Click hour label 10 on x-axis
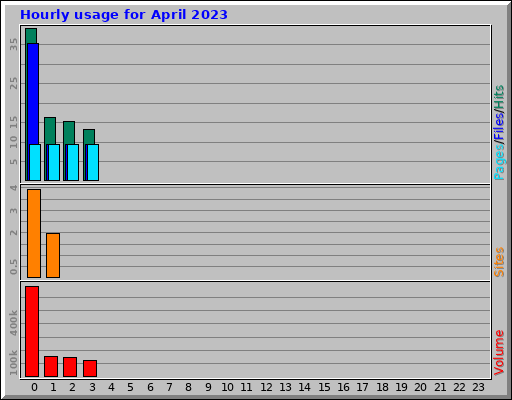 (227, 387)
